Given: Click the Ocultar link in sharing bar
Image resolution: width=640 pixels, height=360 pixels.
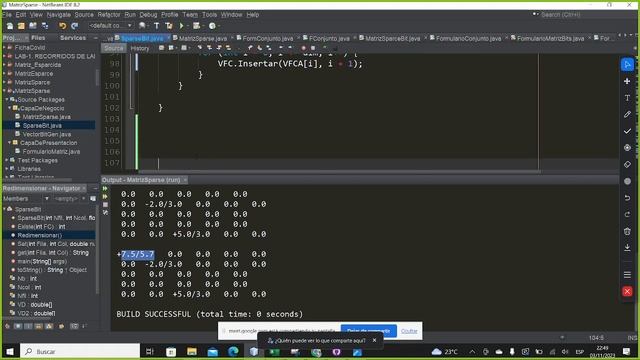Looking at the screenshot, I should click(409, 331).
